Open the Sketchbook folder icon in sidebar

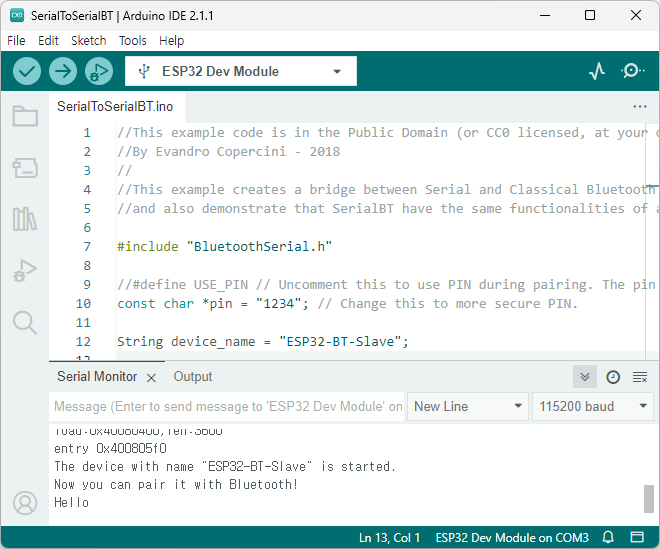pyautogui.click(x=25, y=116)
